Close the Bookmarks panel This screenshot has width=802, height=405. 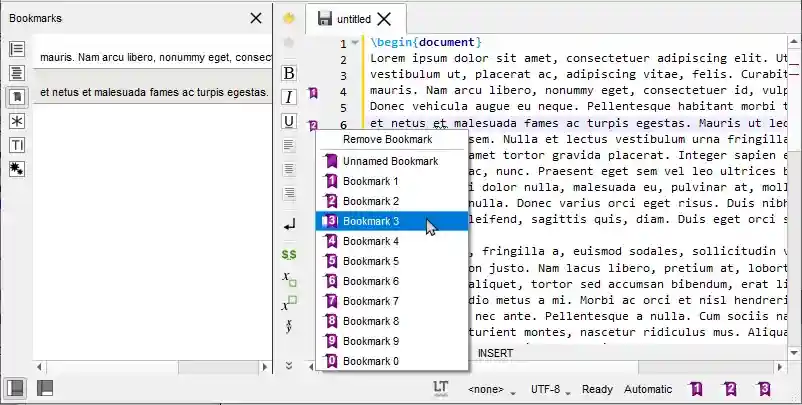(x=256, y=18)
